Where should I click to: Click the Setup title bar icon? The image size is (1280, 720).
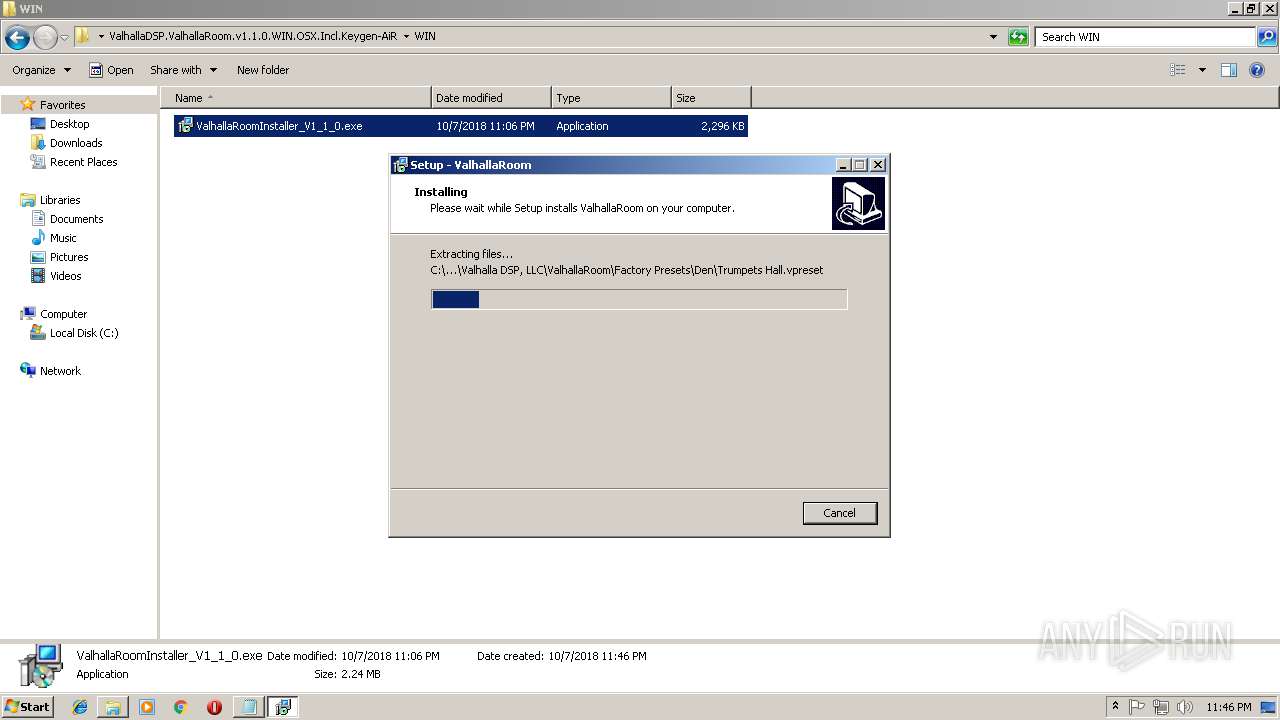pyautogui.click(x=400, y=165)
